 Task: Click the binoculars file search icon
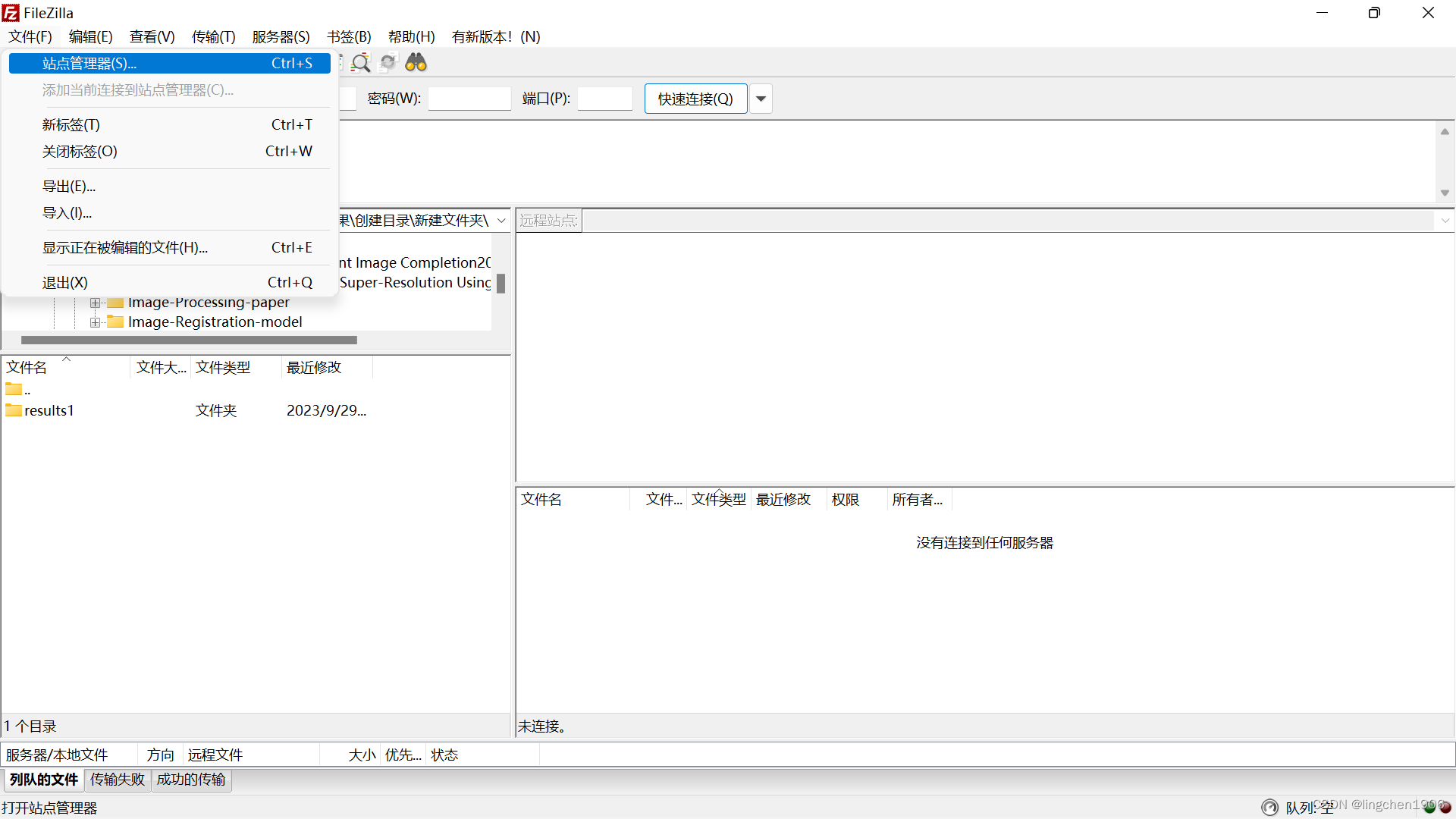[416, 63]
